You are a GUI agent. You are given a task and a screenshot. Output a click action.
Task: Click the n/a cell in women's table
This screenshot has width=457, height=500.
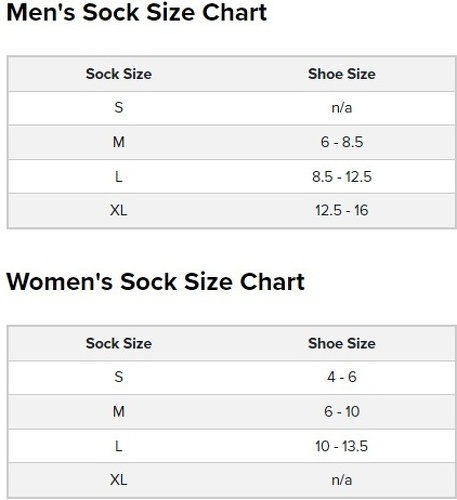(342, 480)
